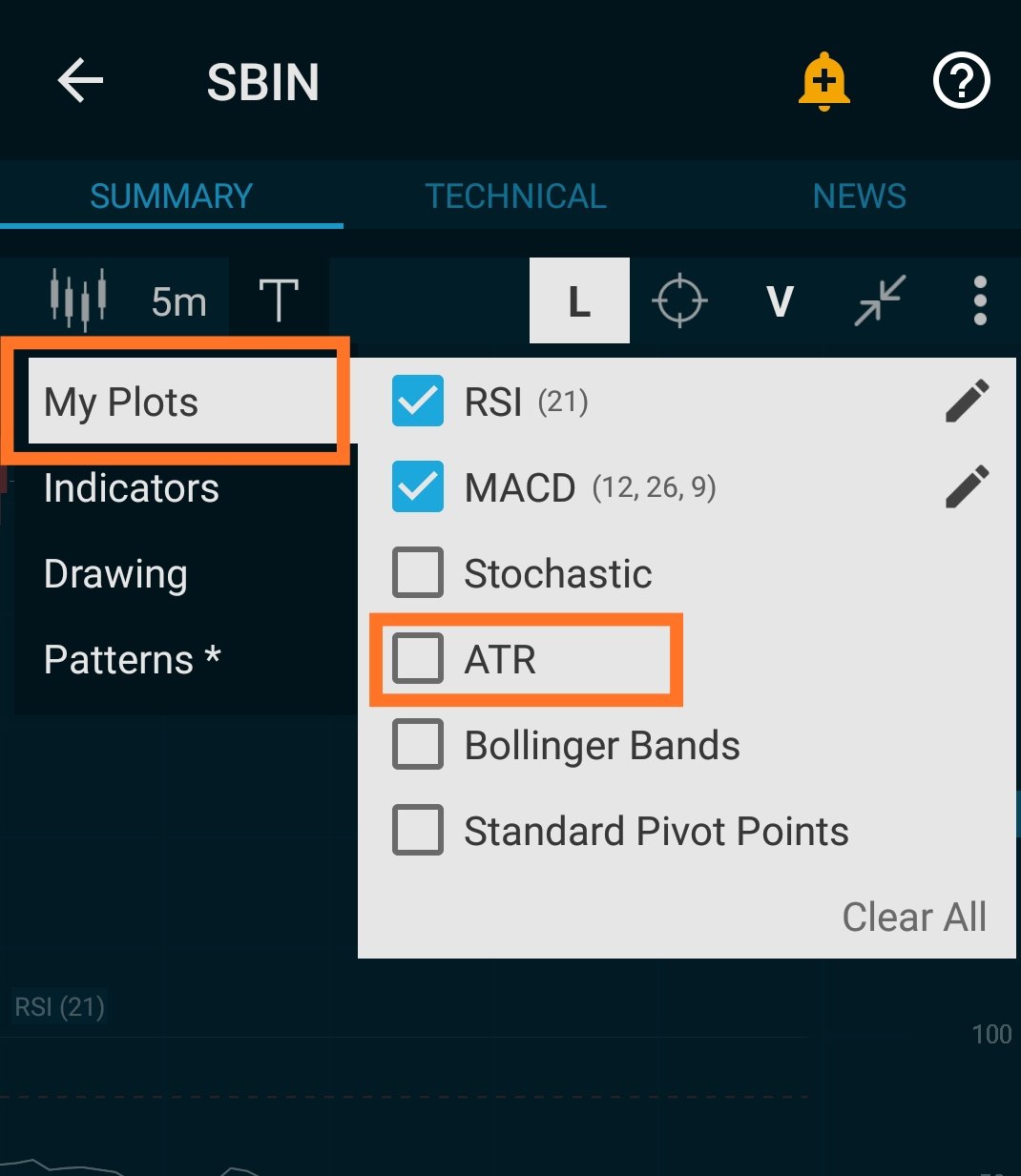
Task: Open the T studies tool icon
Action: 279,300
